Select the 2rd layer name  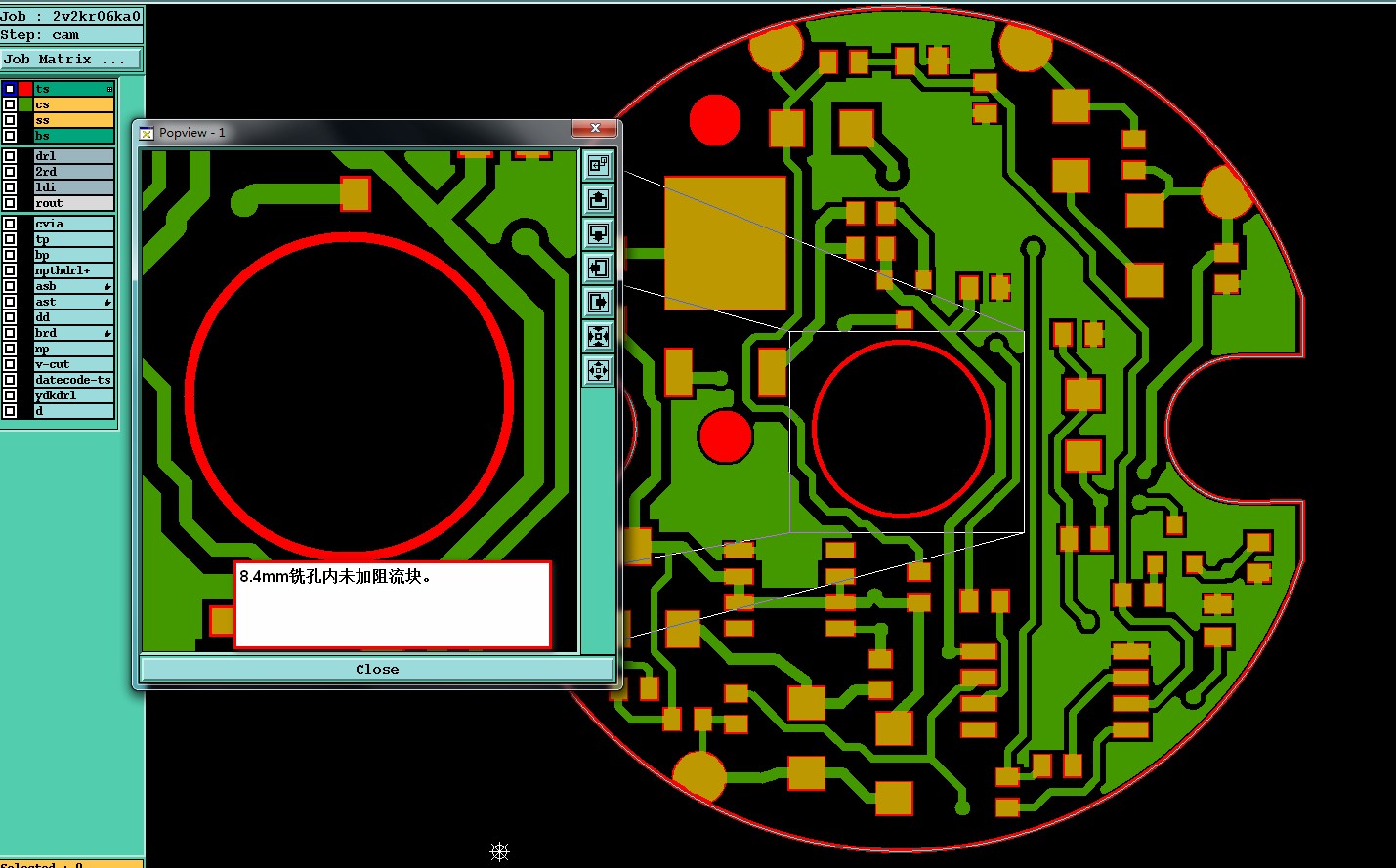coord(74,172)
